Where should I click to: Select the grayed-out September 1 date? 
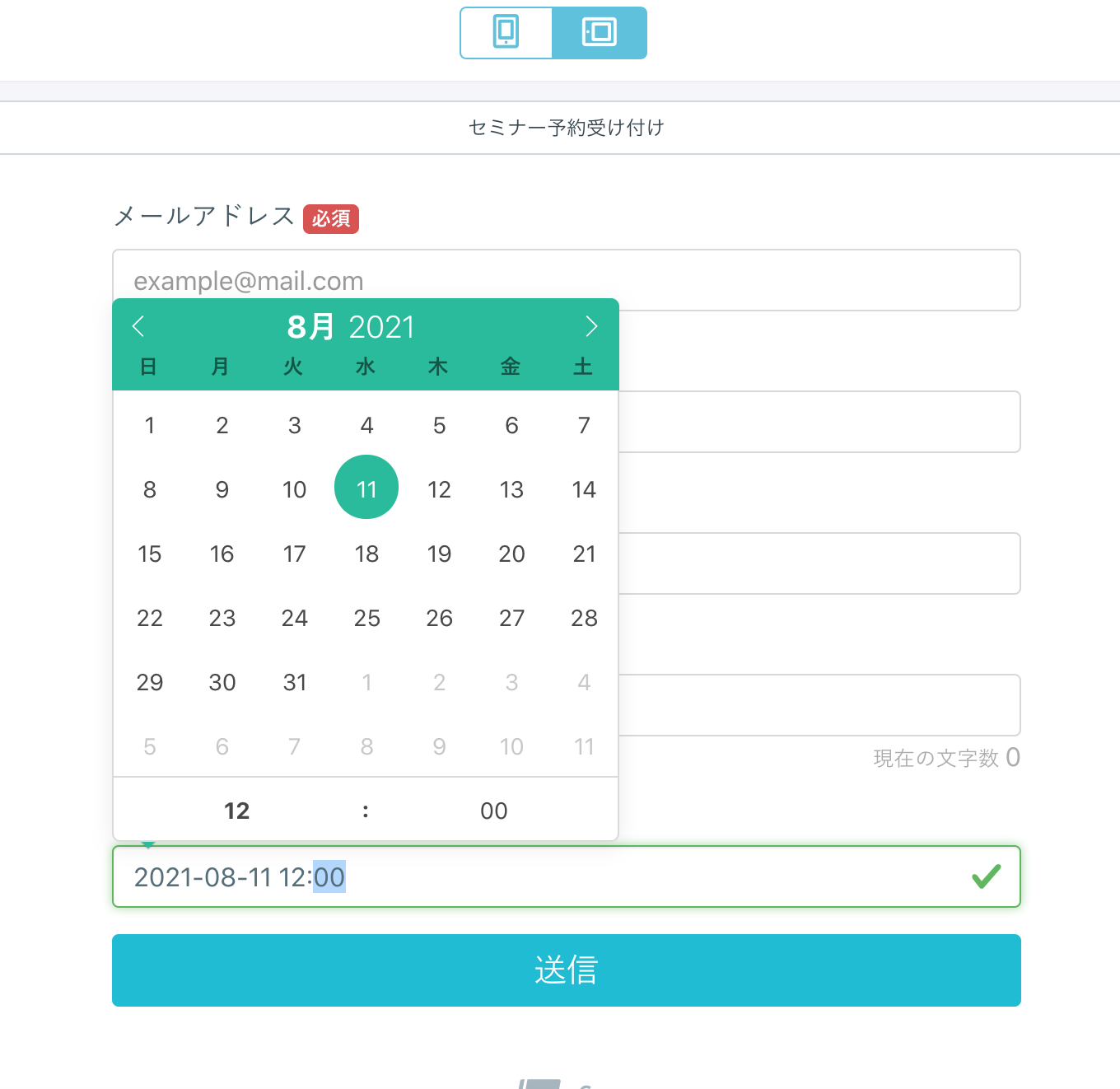[x=366, y=681]
